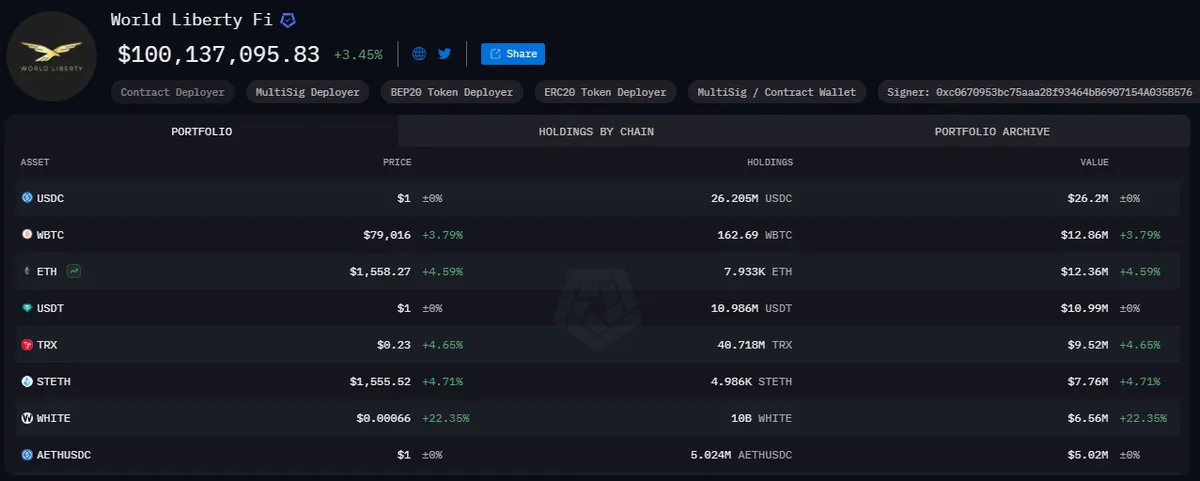Click the verified badge next to World Liberty Fi
This screenshot has width=1200, height=481.
288,20
